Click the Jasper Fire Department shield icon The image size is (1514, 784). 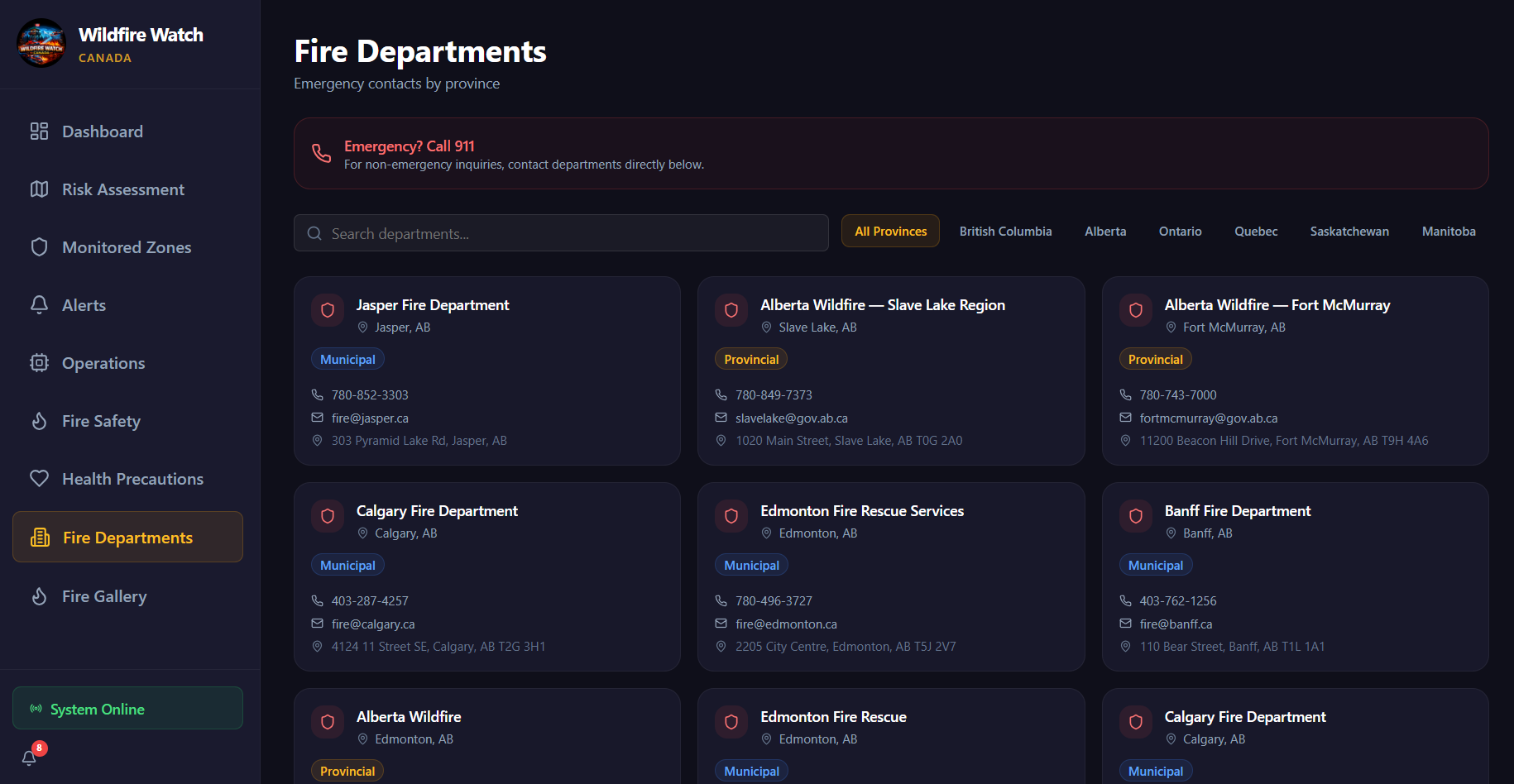point(328,310)
